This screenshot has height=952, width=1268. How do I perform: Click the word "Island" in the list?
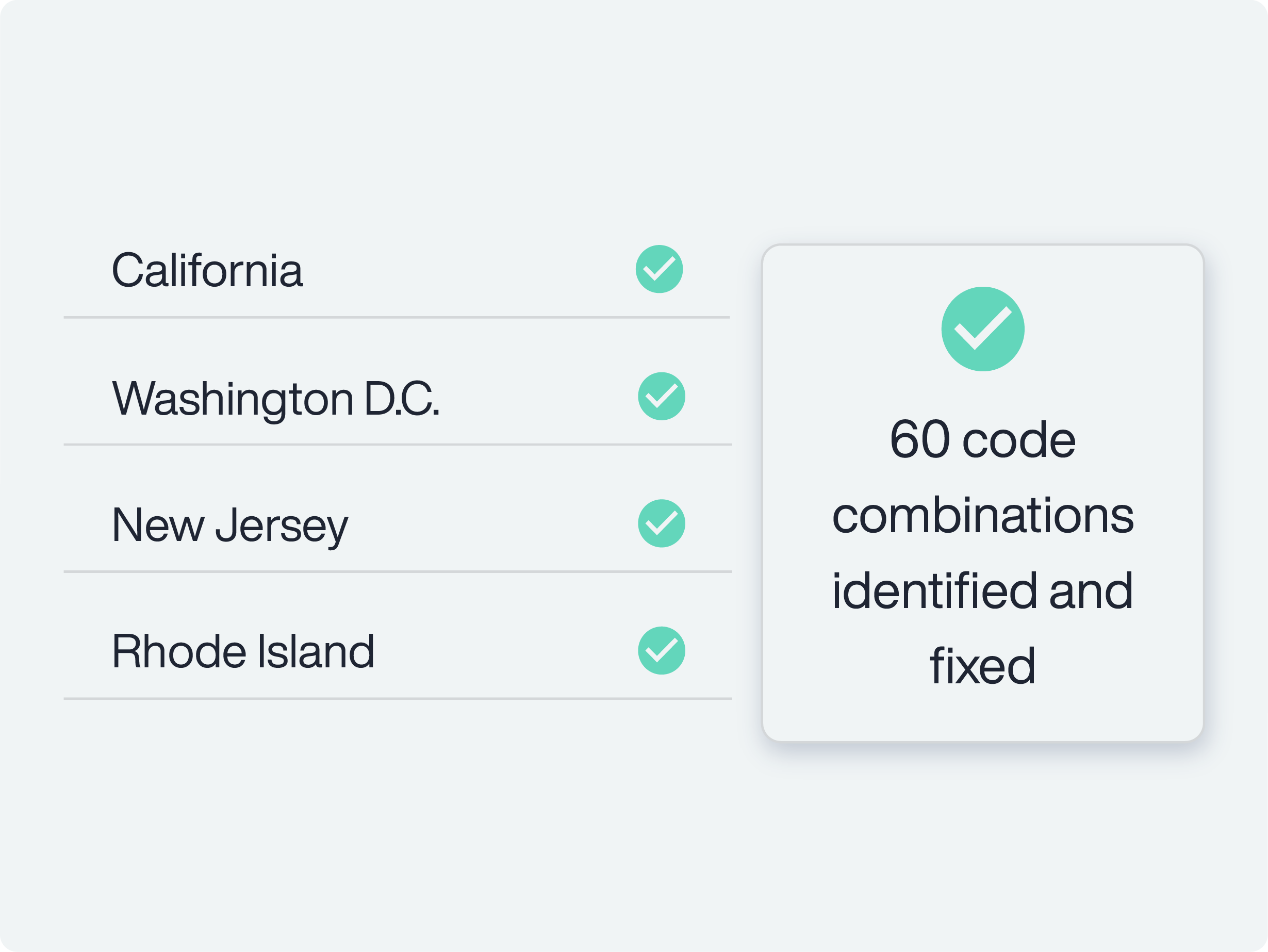click(316, 652)
